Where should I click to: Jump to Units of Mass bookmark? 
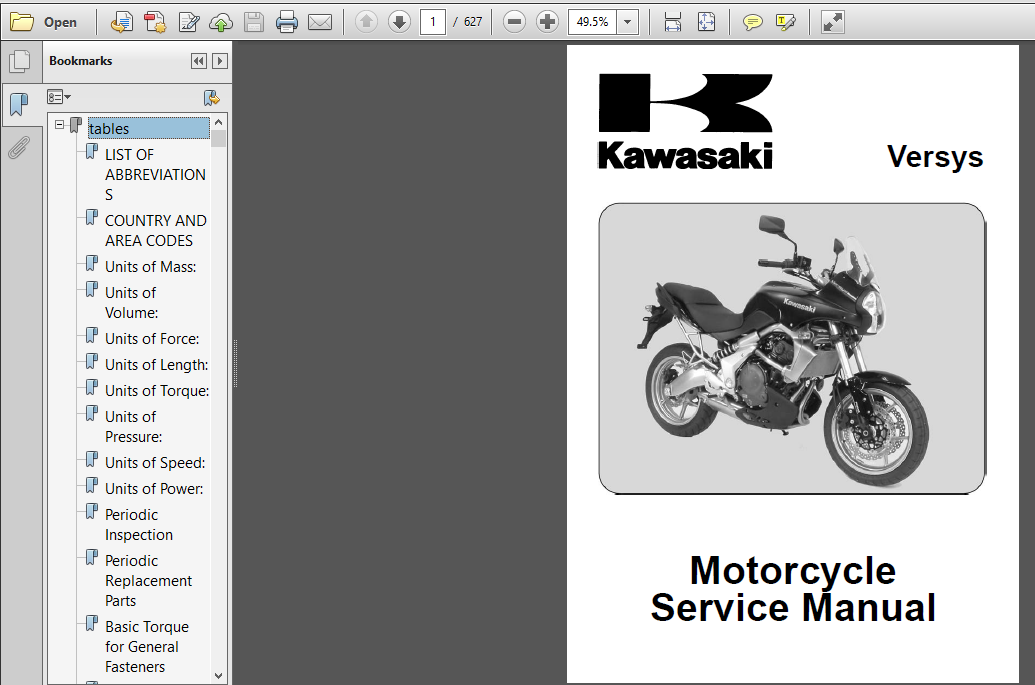pyautogui.click(x=150, y=267)
